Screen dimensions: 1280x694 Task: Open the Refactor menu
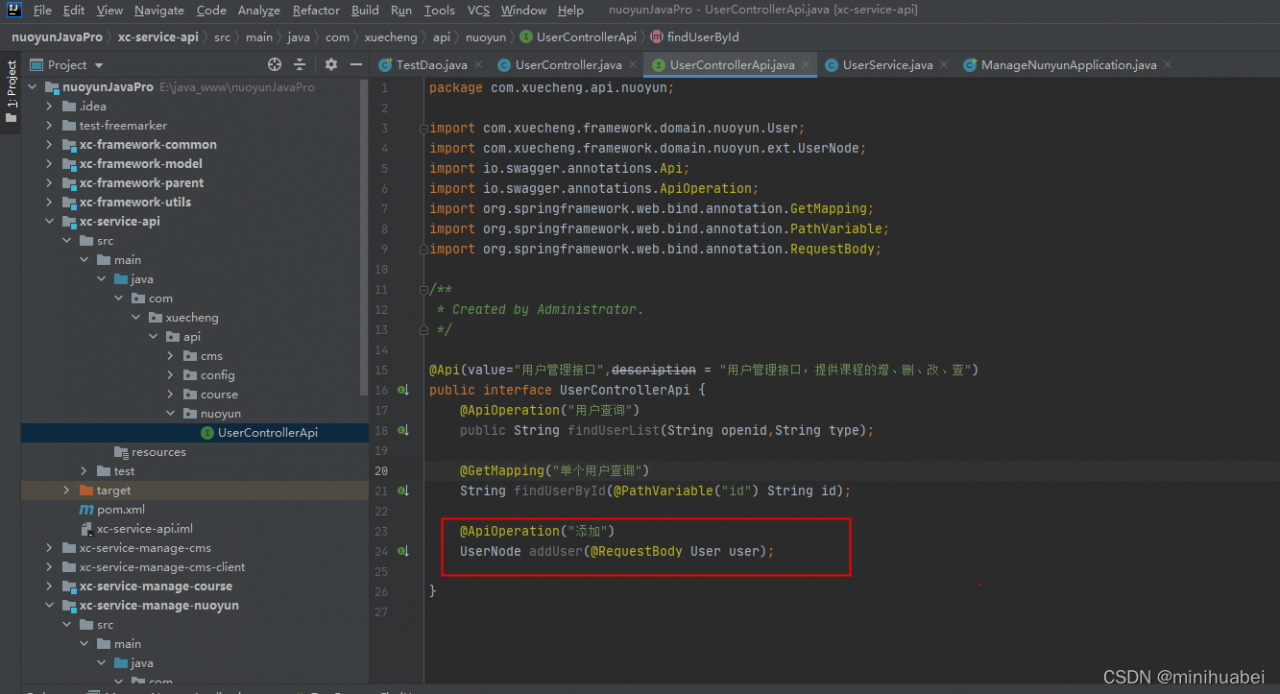(316, 10)
